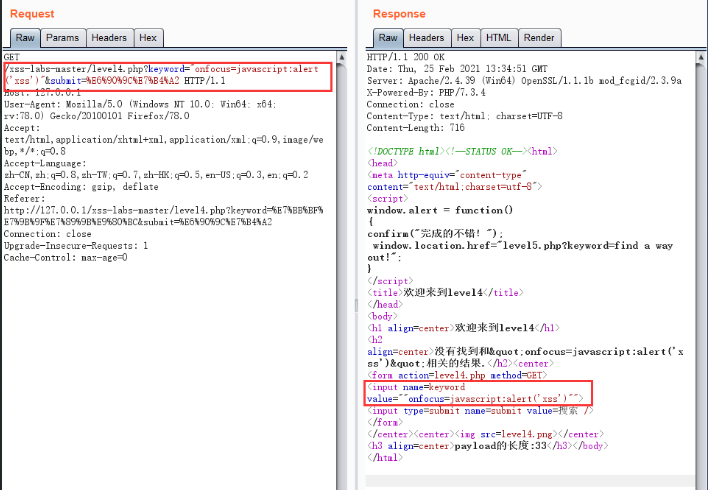Switch to the Response Headers tab
The height and width of the screenshot is (490, 710).
click(x=427, y=38)
